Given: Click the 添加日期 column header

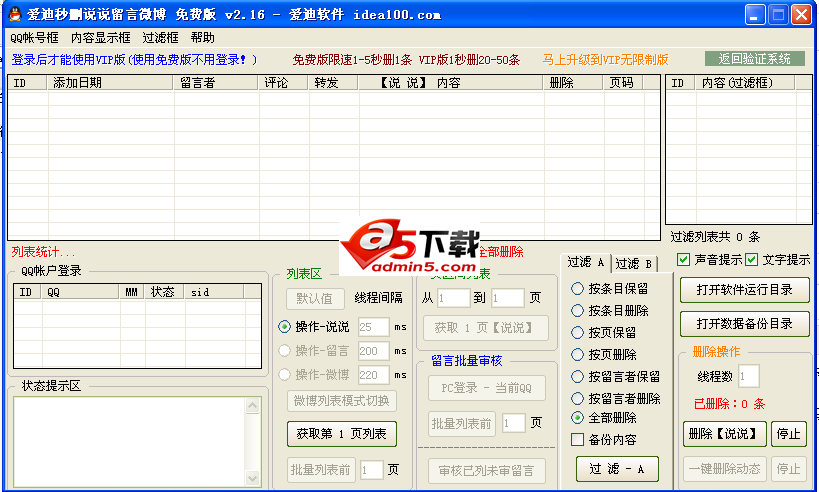Looking at the screenshot, I should [111, 83].
